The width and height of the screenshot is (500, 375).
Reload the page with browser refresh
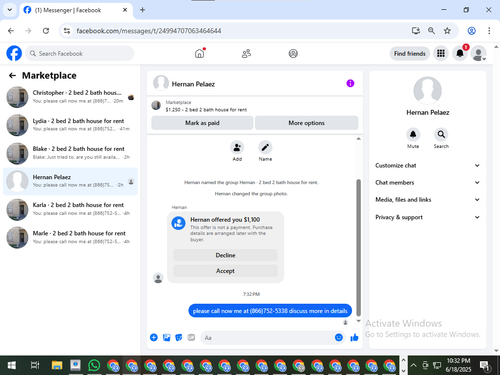[46, 31]
